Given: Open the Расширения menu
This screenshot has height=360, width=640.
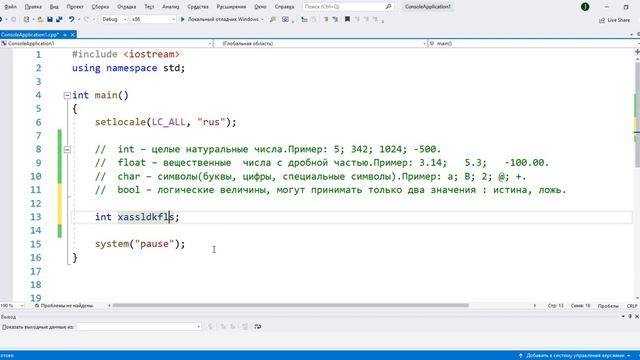Looking at the screenshot, I should click(231, 7).
